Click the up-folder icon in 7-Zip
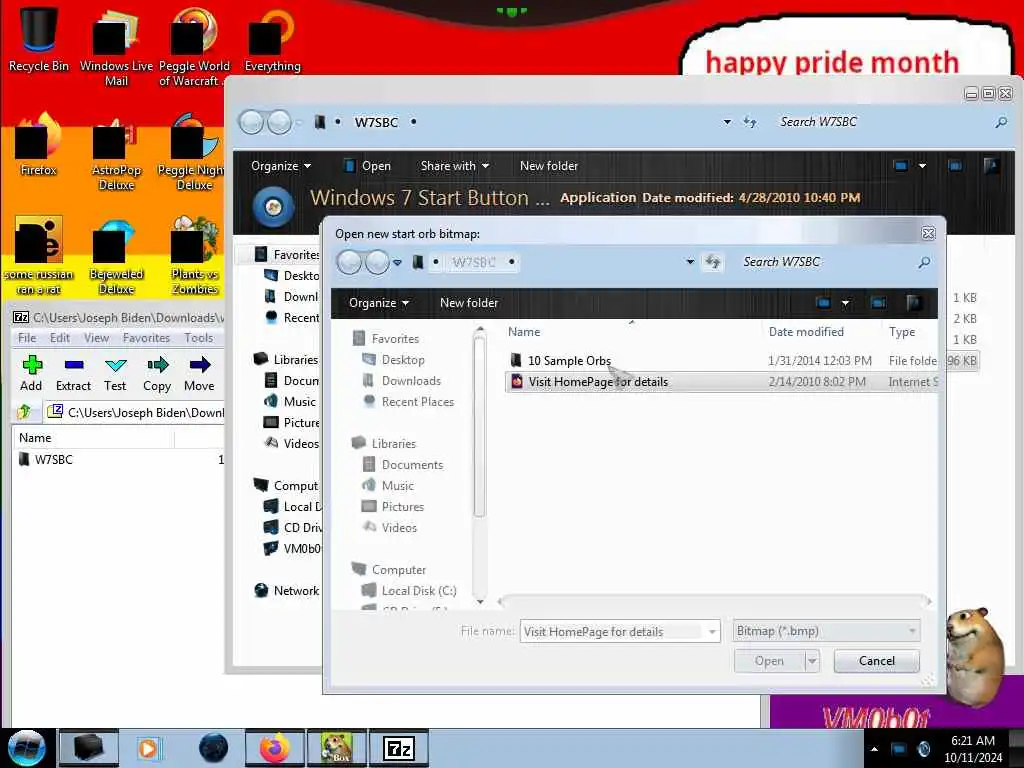The width and height of the screenshot is (1024, 768). 24,412
